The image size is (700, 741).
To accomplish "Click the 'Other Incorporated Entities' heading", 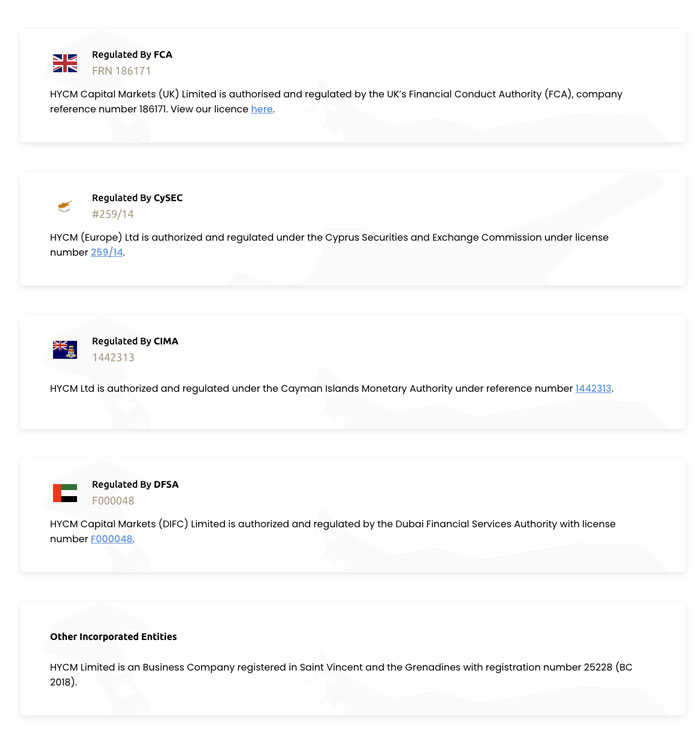I will pos(113,637).
